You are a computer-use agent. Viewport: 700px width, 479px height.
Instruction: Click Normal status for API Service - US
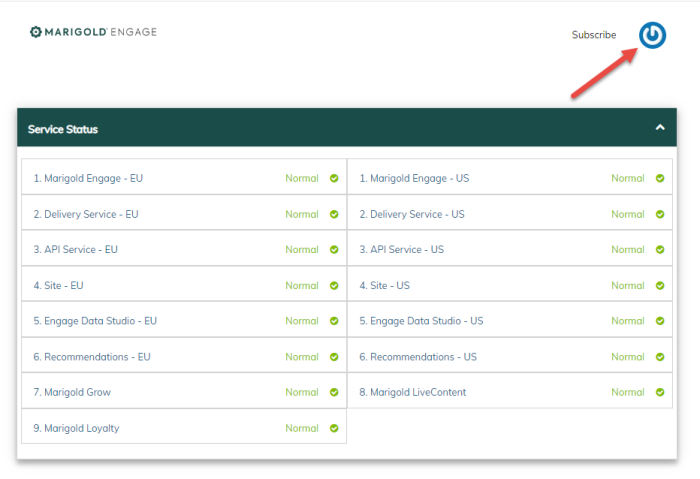[x=627, y=250]
